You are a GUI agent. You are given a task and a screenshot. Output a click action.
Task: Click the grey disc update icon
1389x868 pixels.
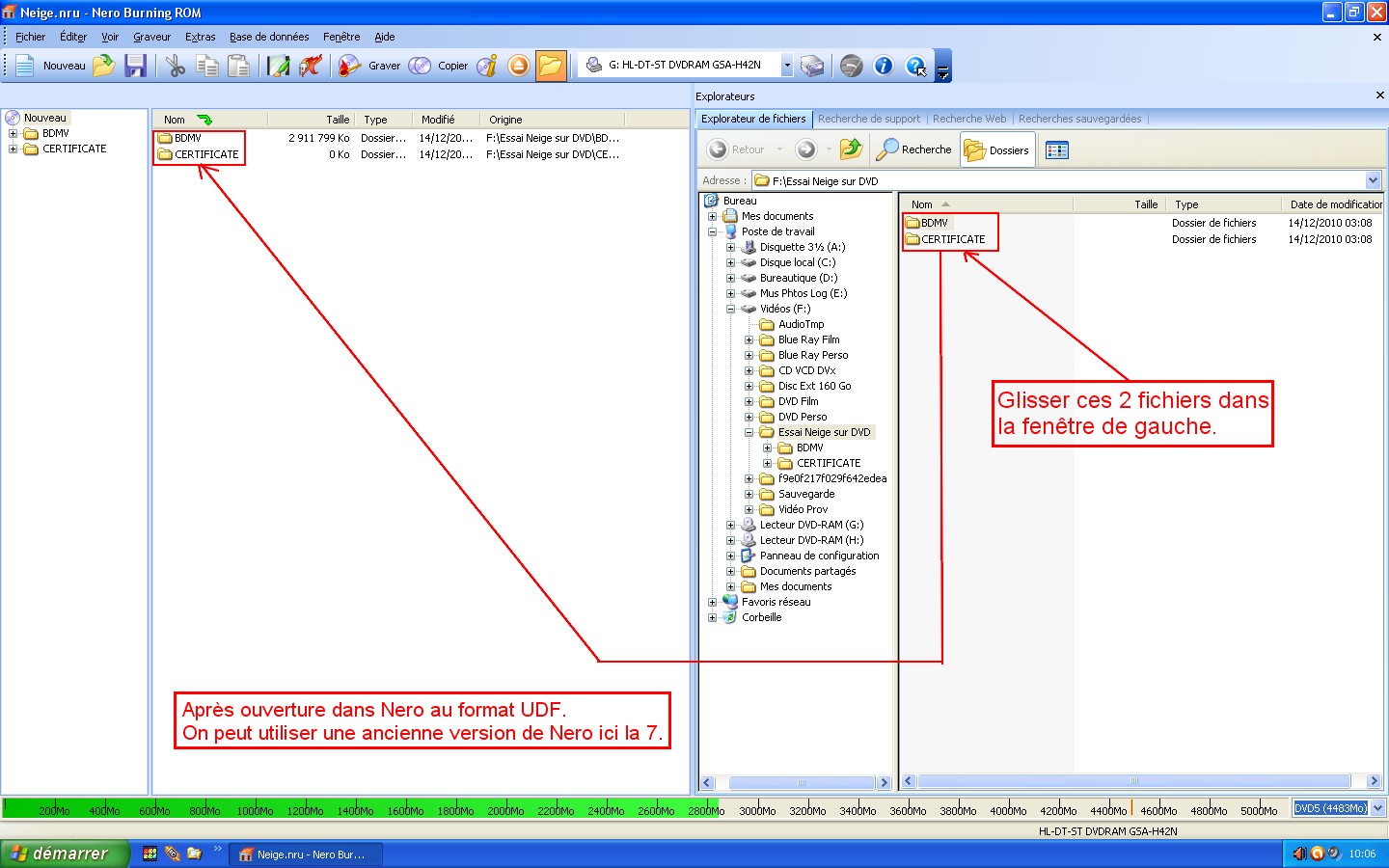tap(852, 66)
